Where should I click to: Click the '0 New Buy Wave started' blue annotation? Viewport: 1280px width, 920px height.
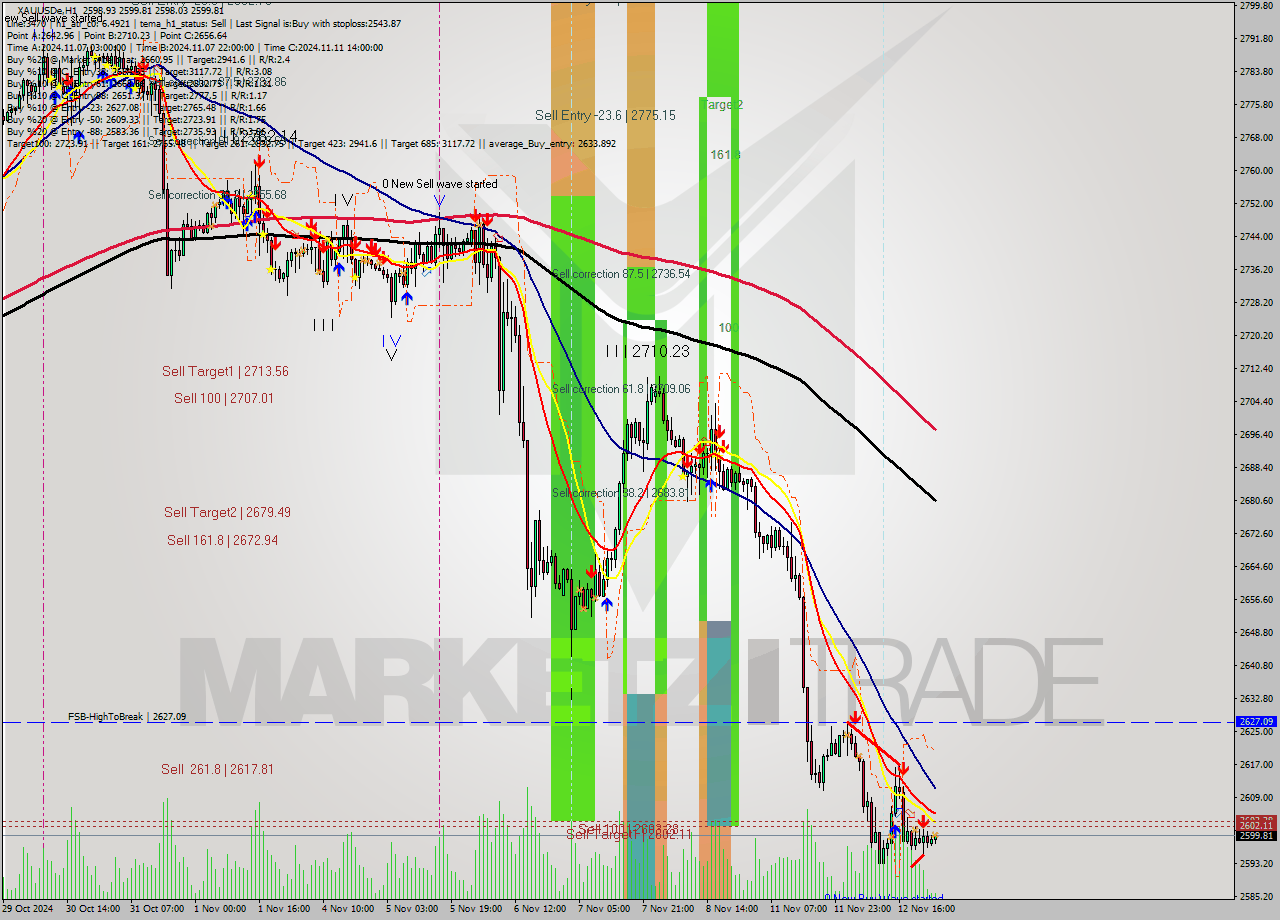coord(884,898)
